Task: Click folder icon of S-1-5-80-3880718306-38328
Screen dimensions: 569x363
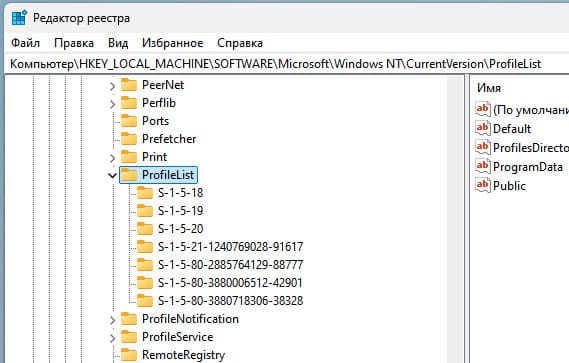Action: tap(145, 301)
